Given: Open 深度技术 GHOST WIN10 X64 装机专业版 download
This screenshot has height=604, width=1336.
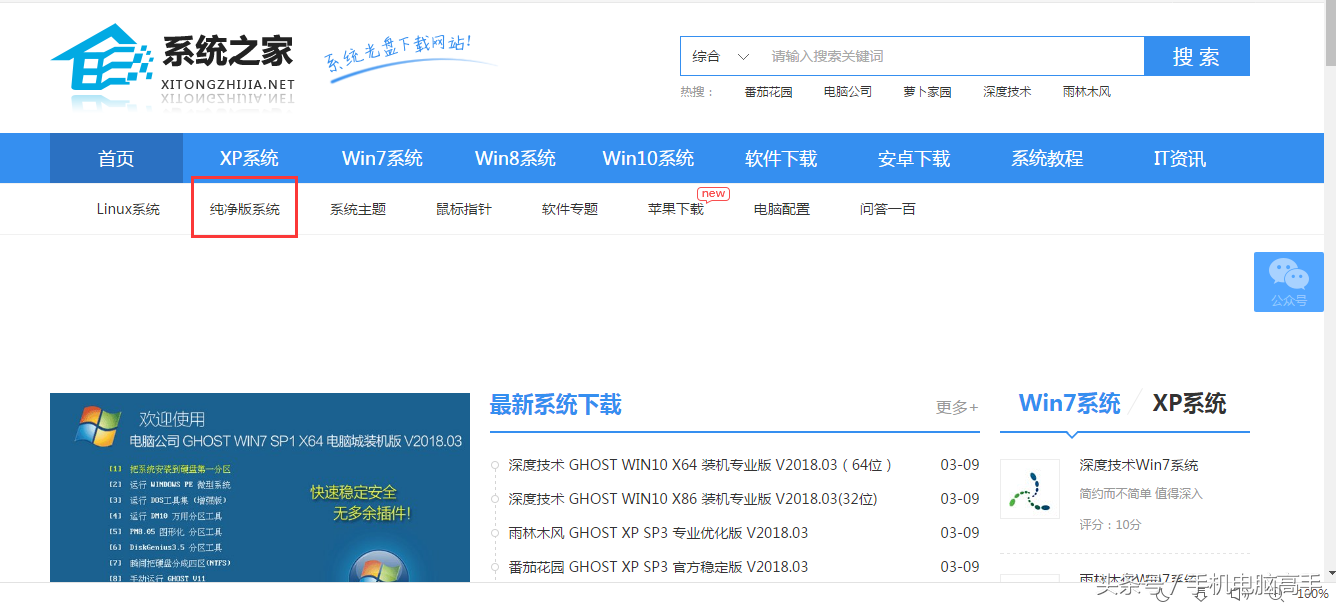Looking at the screenshot, I should click(700, 465).
